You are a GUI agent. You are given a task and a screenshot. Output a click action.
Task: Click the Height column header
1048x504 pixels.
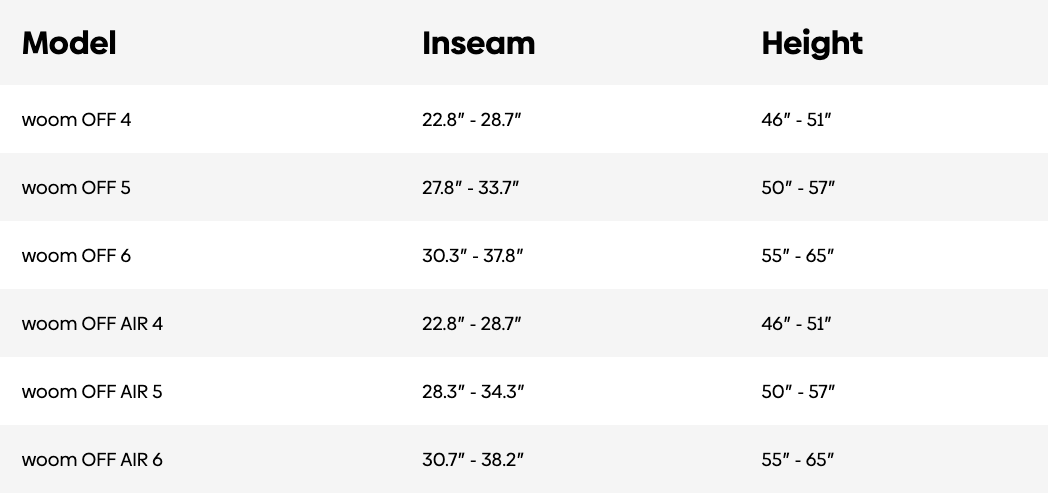click(812, 43)
